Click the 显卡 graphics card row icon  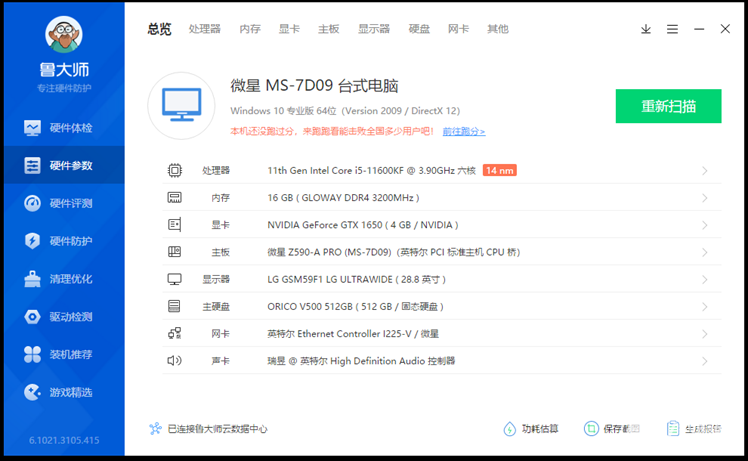tap(175, 225)
